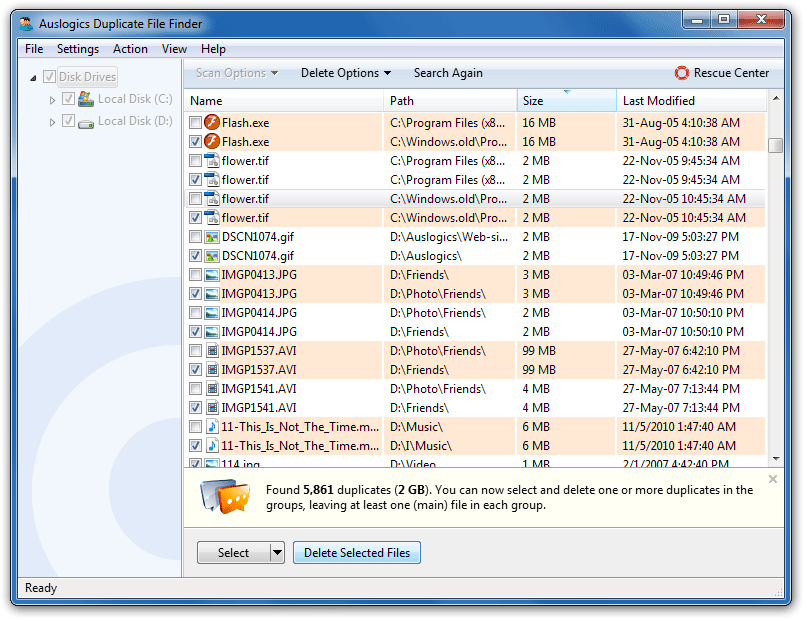Open the Scan Options dropdown
This screenshot has height=619, width=804.
237,73
